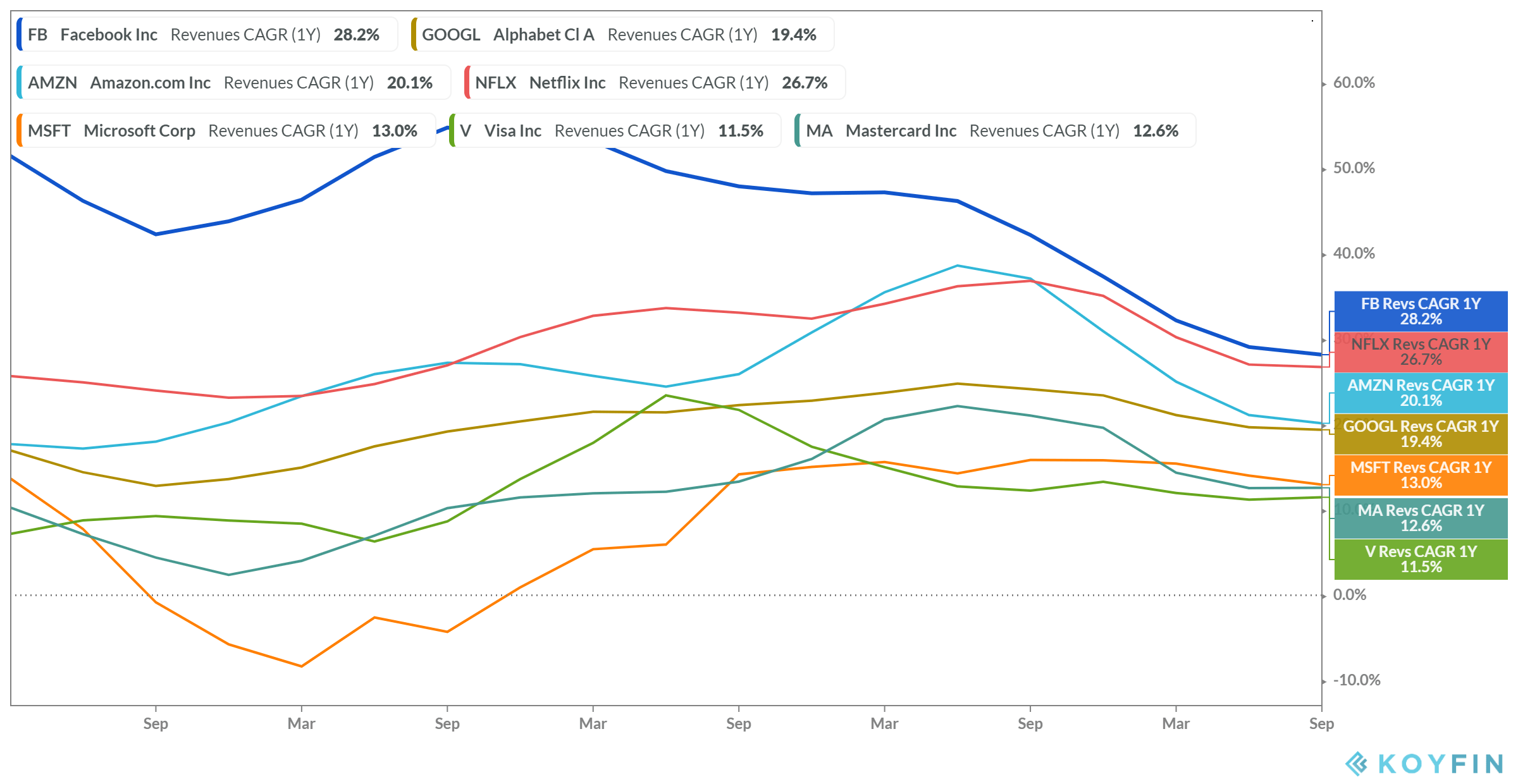
Task: Click the first Mar label on x-axis
Action: [x=301, y=724]
